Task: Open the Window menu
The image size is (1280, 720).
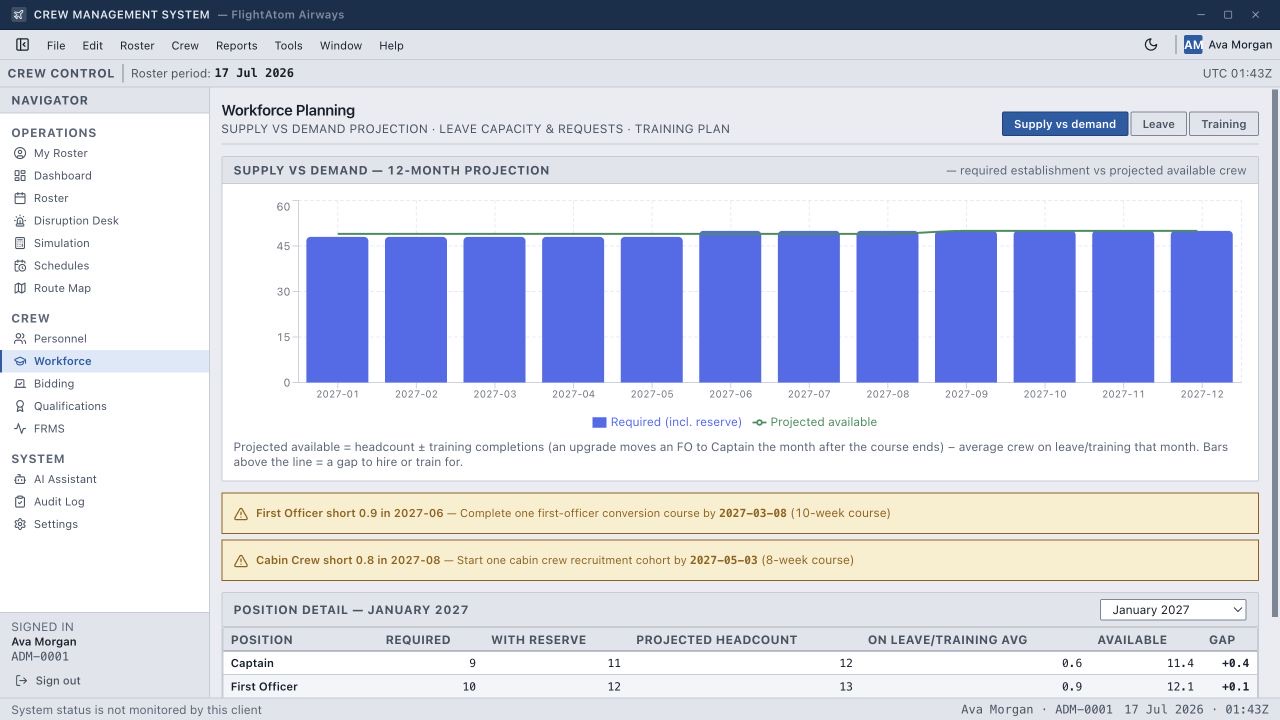Action: 341,45
